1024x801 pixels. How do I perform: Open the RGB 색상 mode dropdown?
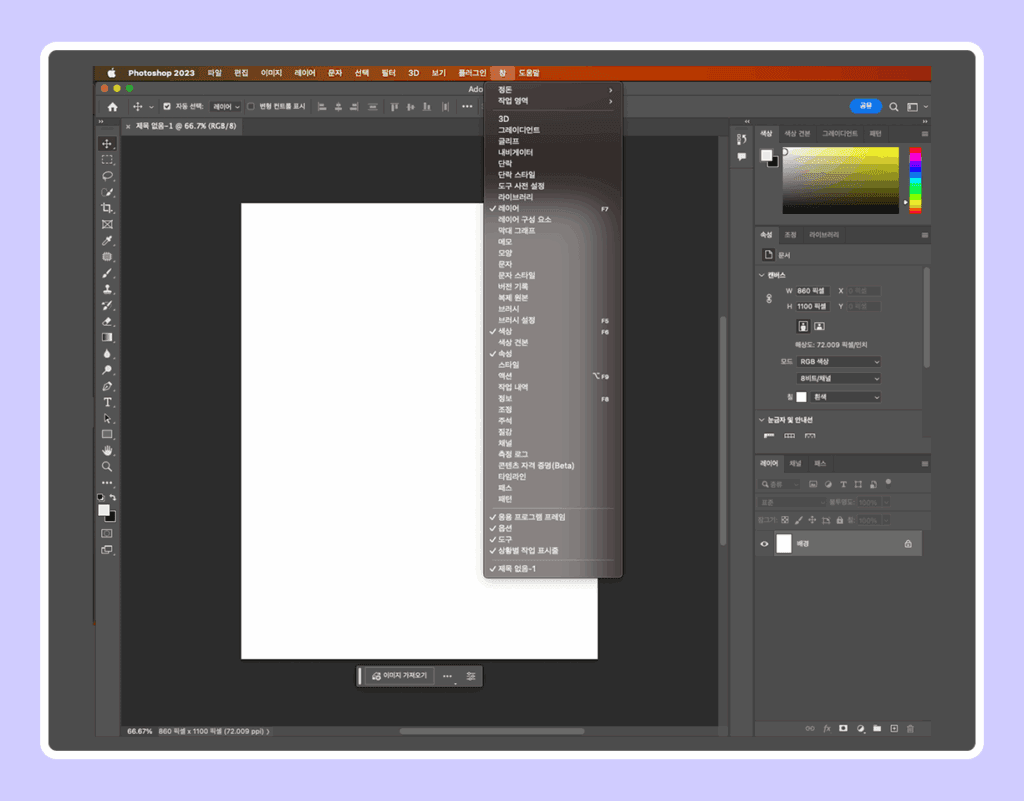point(839,362)
